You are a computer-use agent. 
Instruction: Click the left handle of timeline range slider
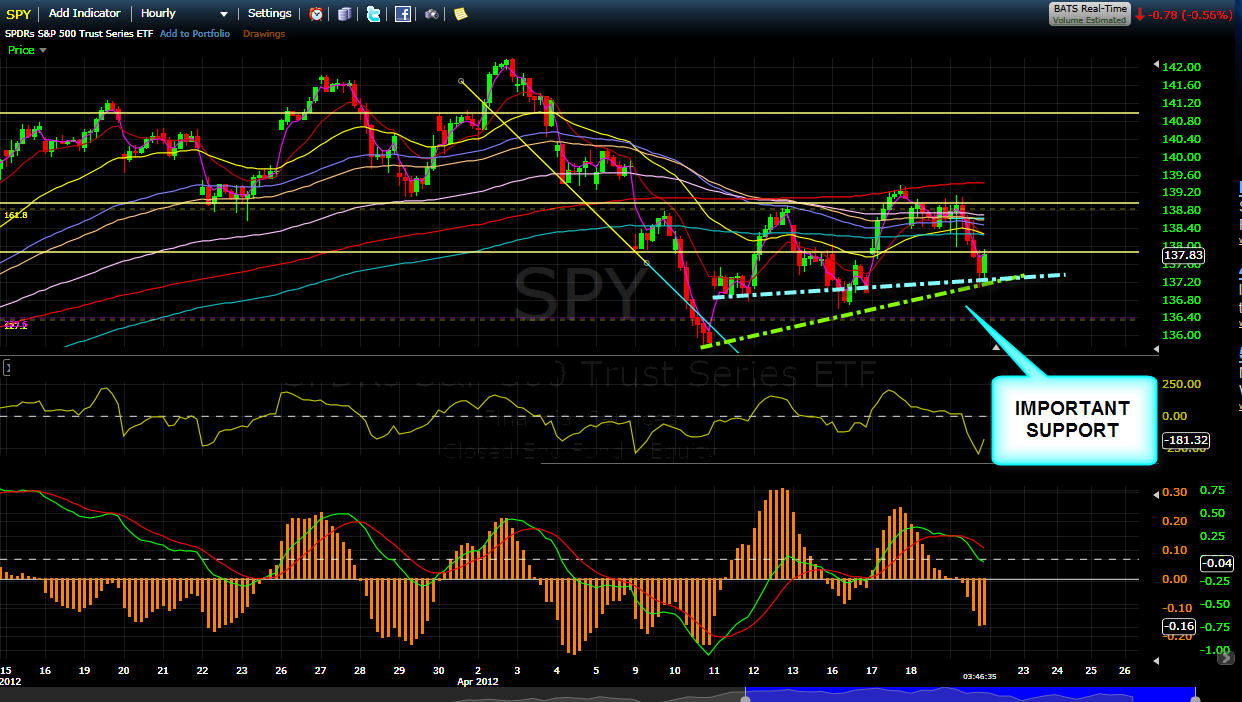pos(745,697)
